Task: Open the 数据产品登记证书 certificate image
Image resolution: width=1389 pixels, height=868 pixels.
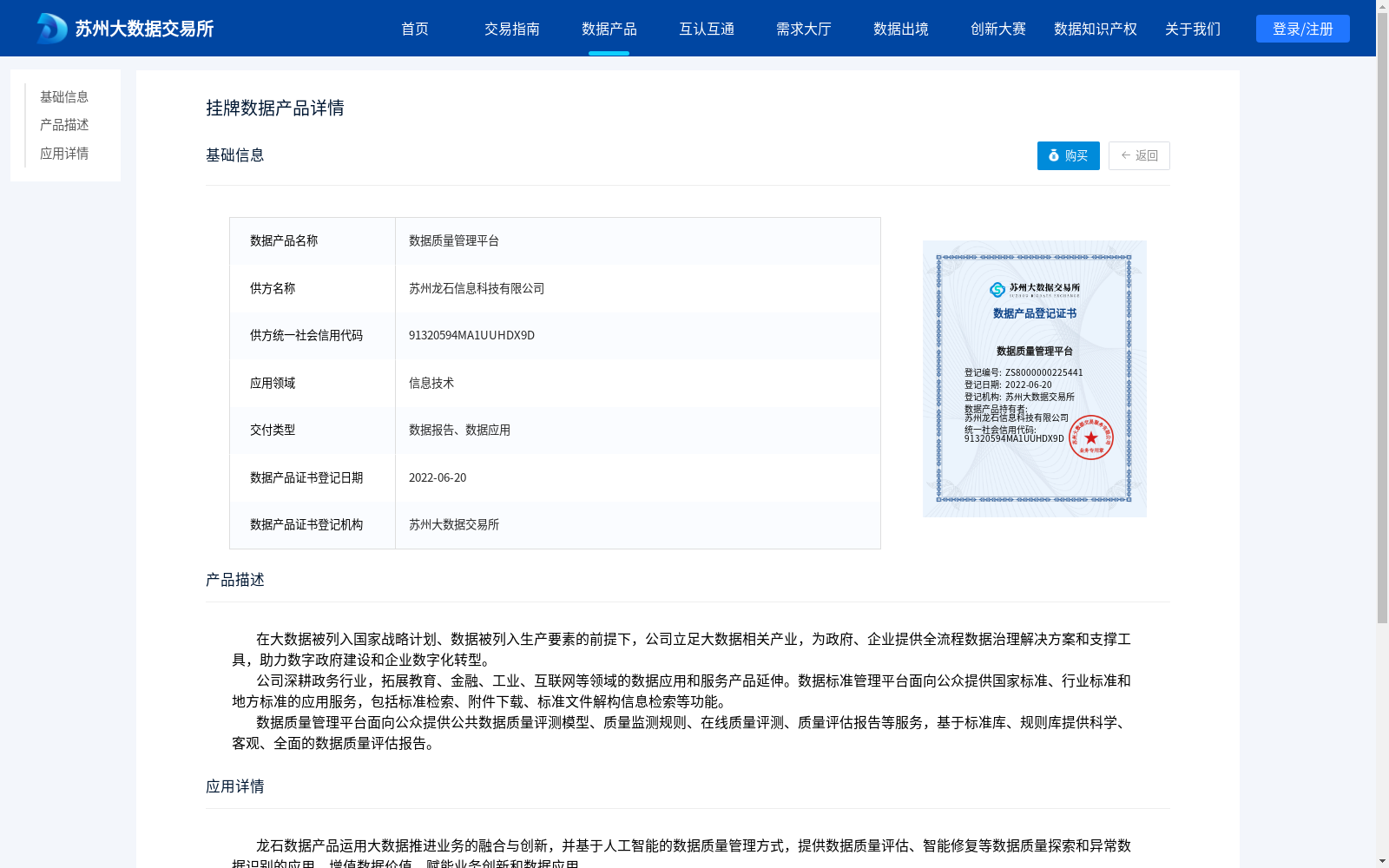Action: pos(1035,378)
